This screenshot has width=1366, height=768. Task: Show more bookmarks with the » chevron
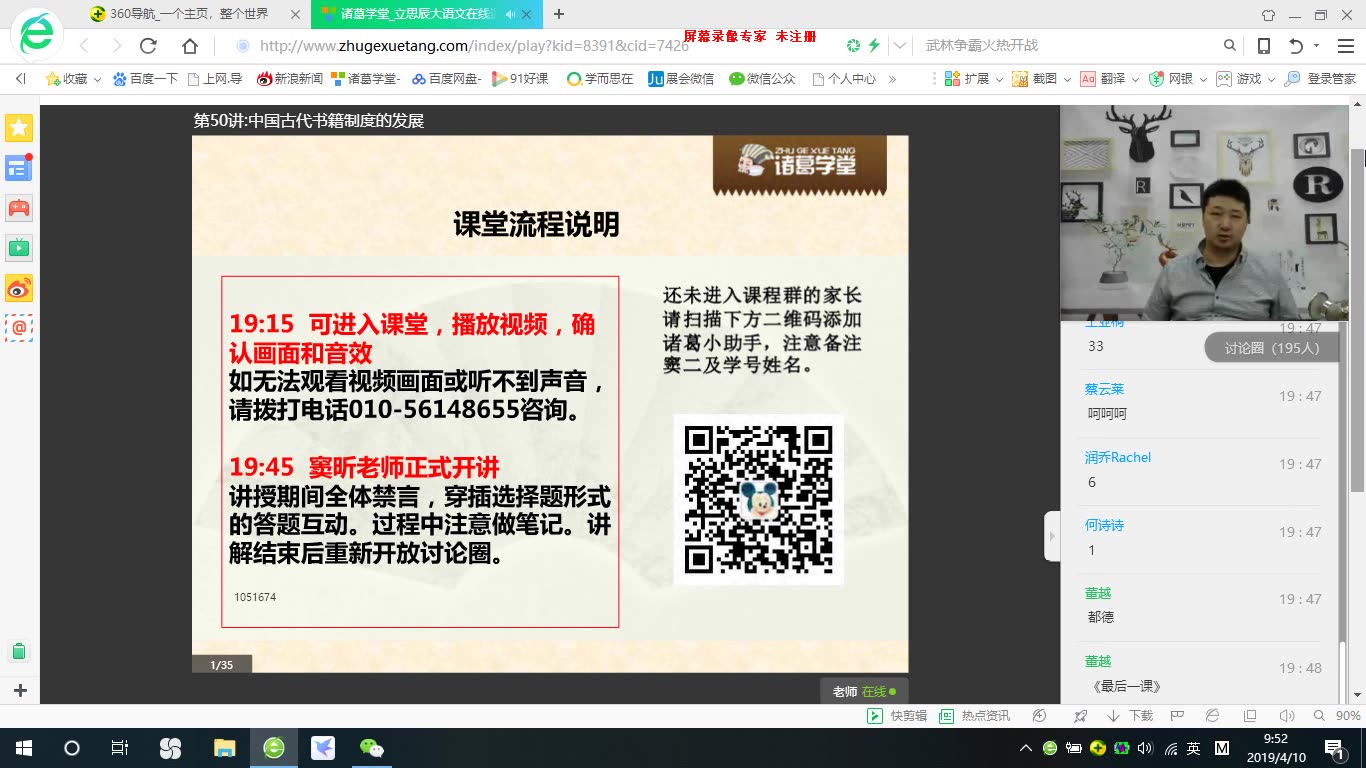pos(892,78)
